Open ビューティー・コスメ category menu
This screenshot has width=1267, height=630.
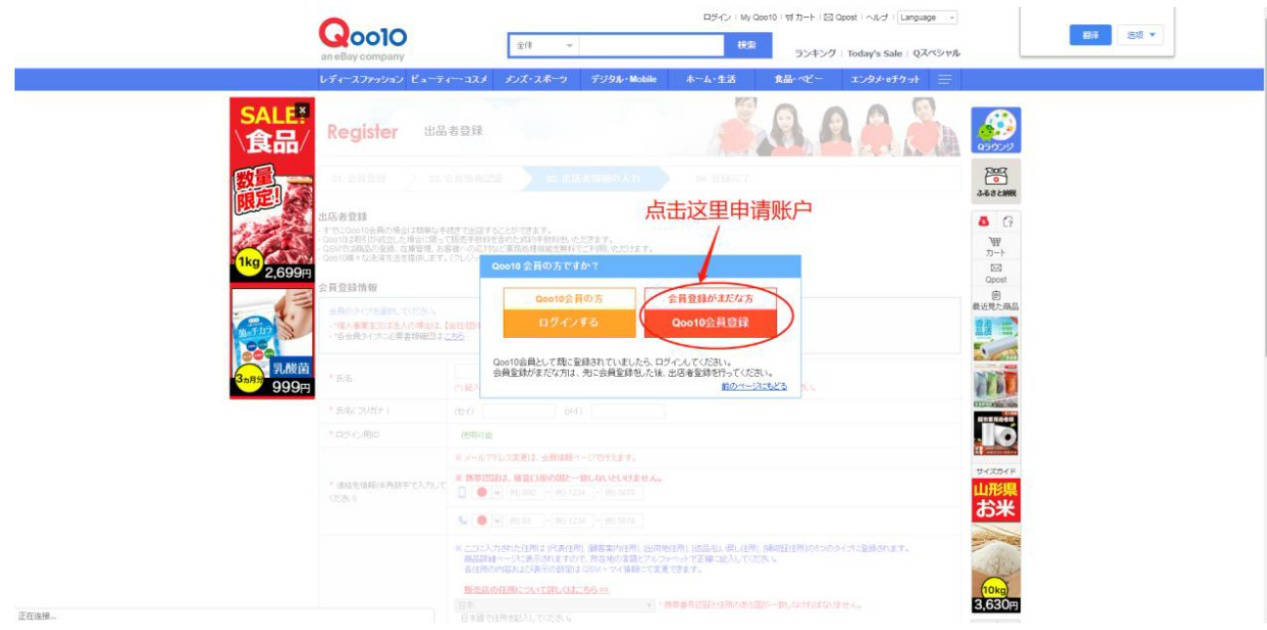(x=449, y=79)
